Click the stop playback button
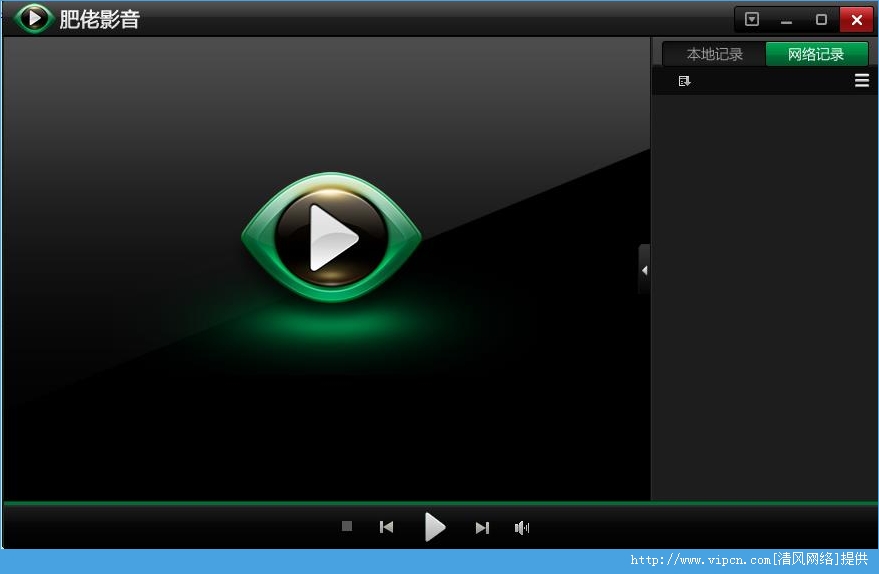 (347, 526)
